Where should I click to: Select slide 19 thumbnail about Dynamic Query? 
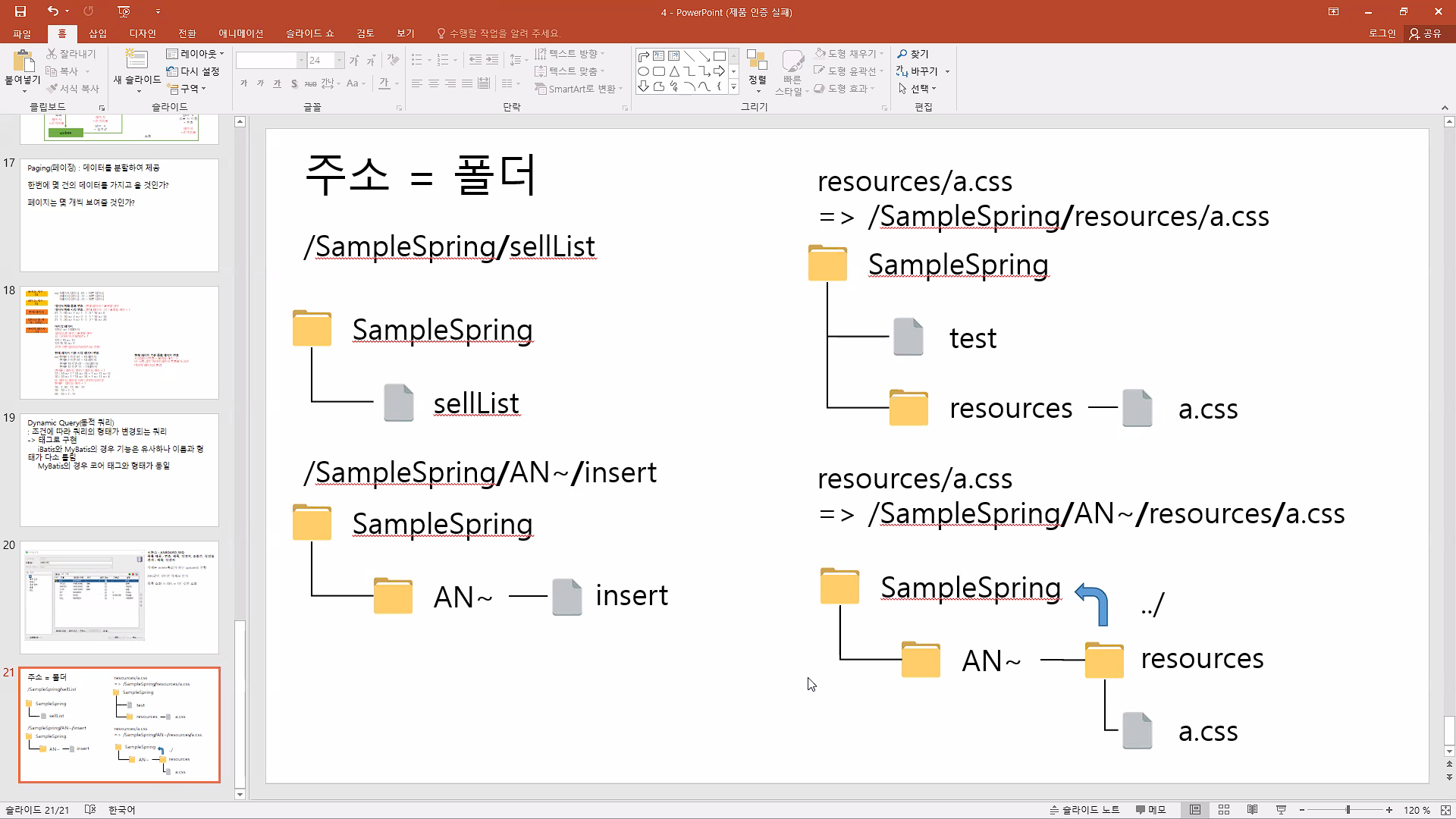[x=119, y=470]
